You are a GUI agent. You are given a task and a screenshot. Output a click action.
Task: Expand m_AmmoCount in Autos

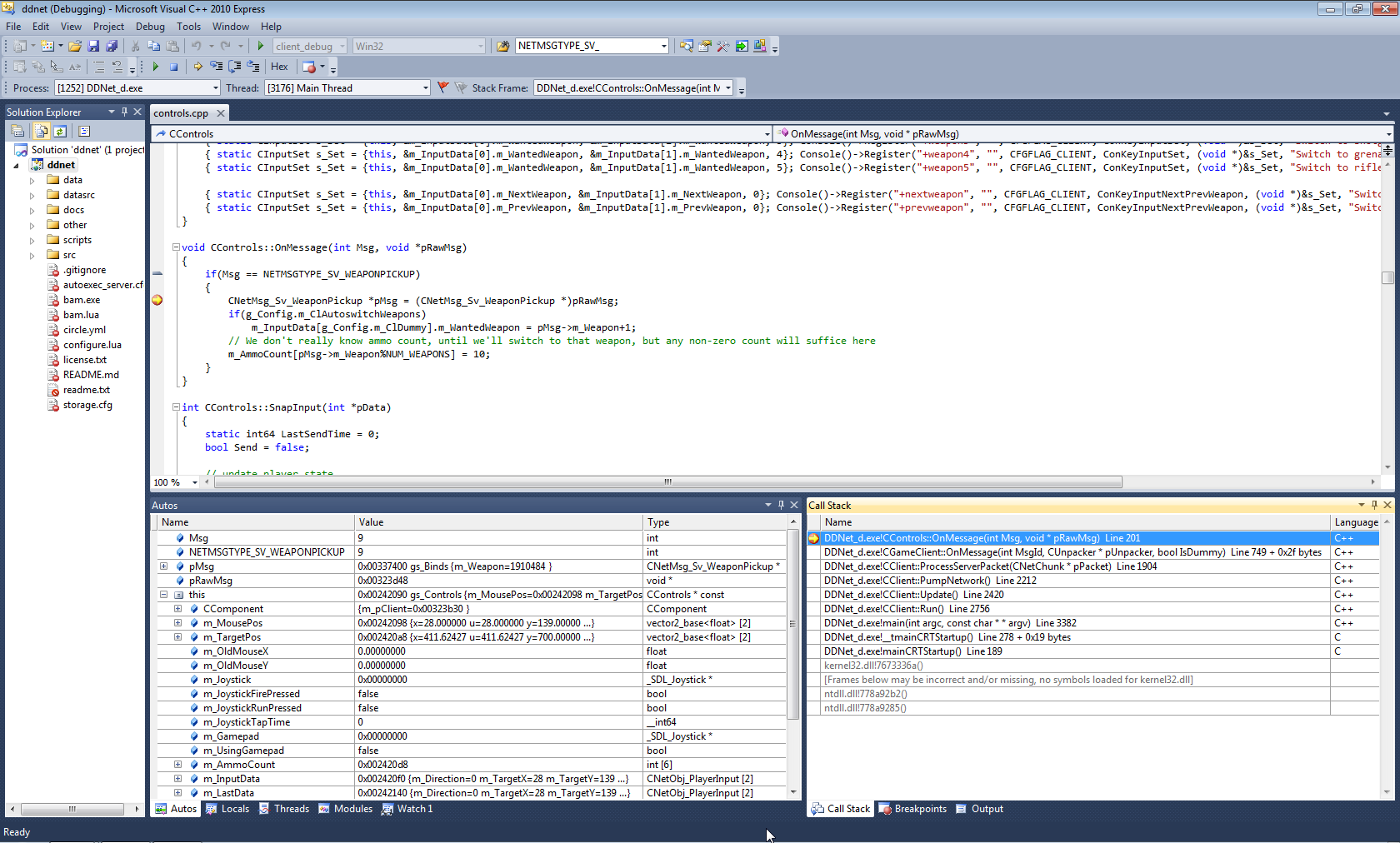point(177,765)
